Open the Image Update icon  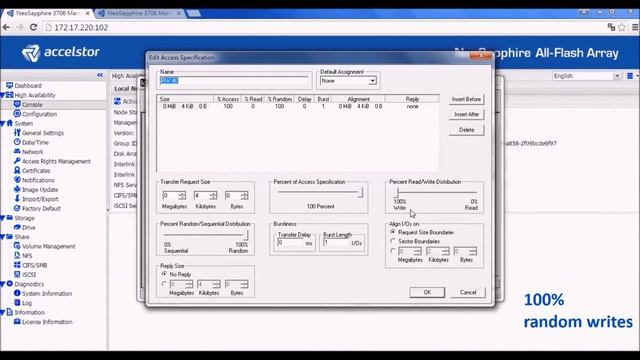pos(17,189)
